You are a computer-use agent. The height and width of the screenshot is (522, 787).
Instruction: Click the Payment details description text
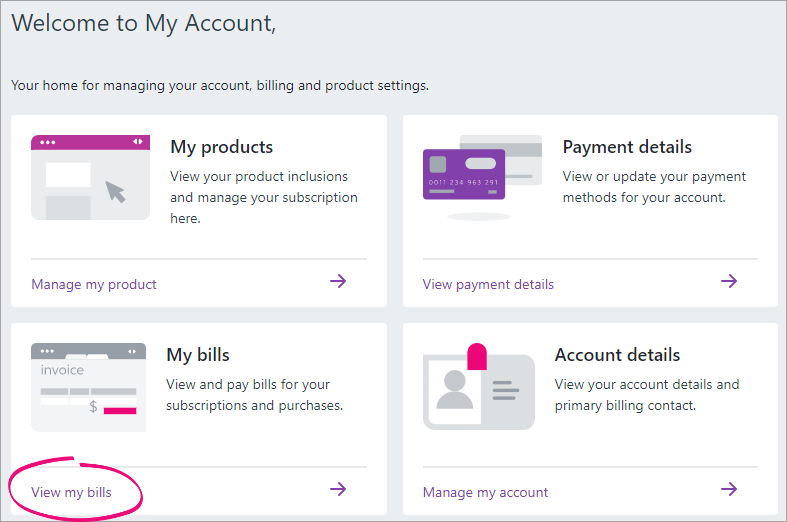(654, 187)
